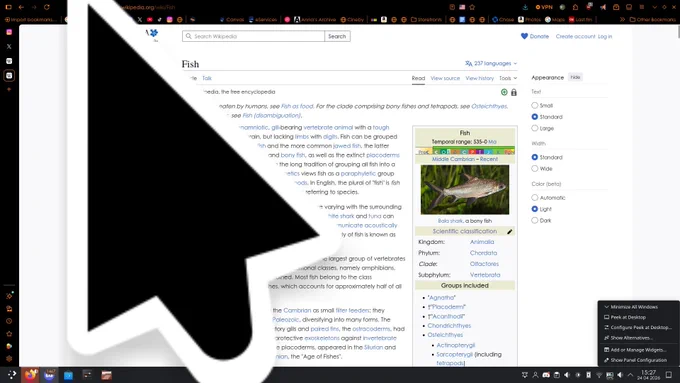Choose Configure Peek at Desktop menu entry

tap(638, 327)
